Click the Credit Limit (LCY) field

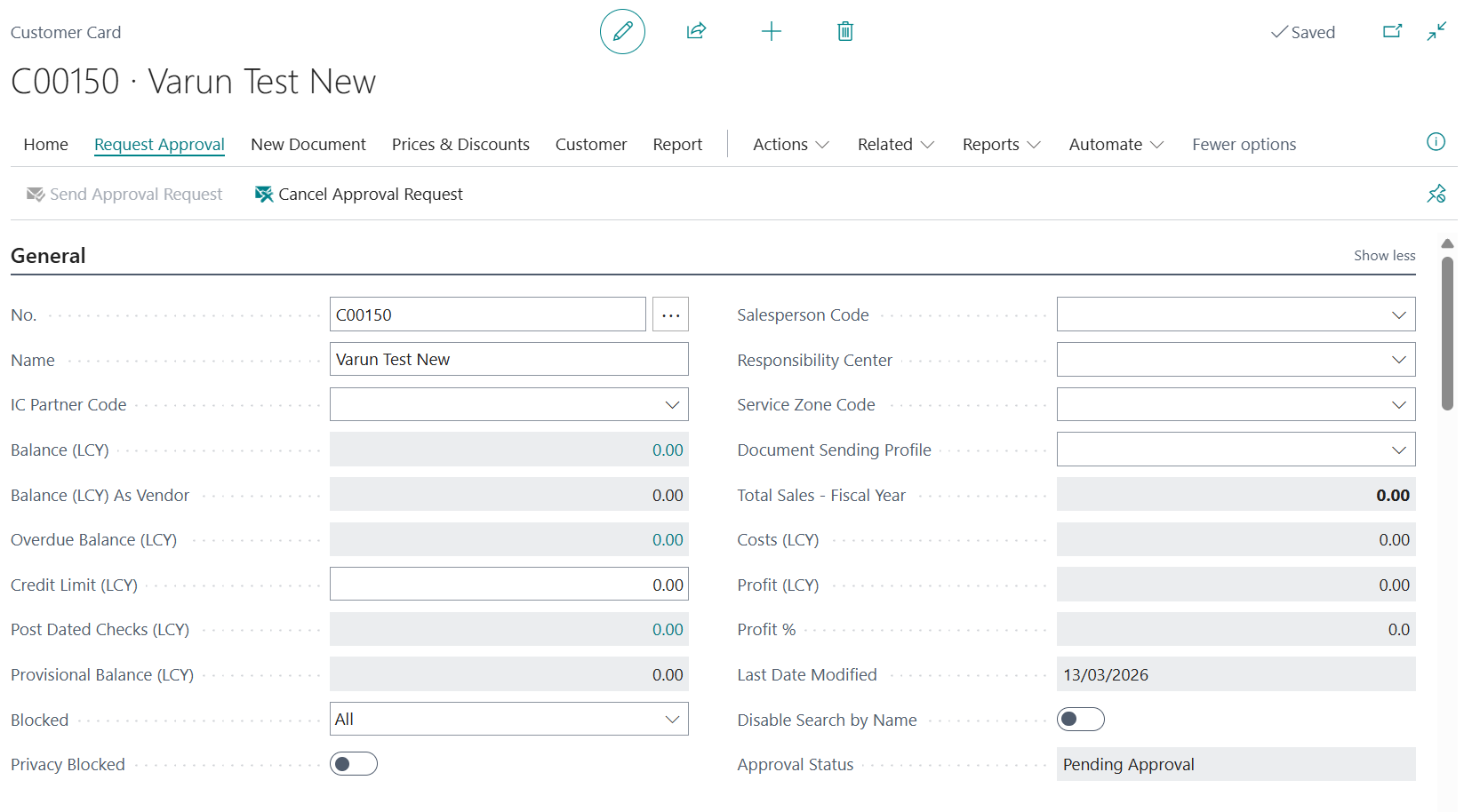(508, 585)
